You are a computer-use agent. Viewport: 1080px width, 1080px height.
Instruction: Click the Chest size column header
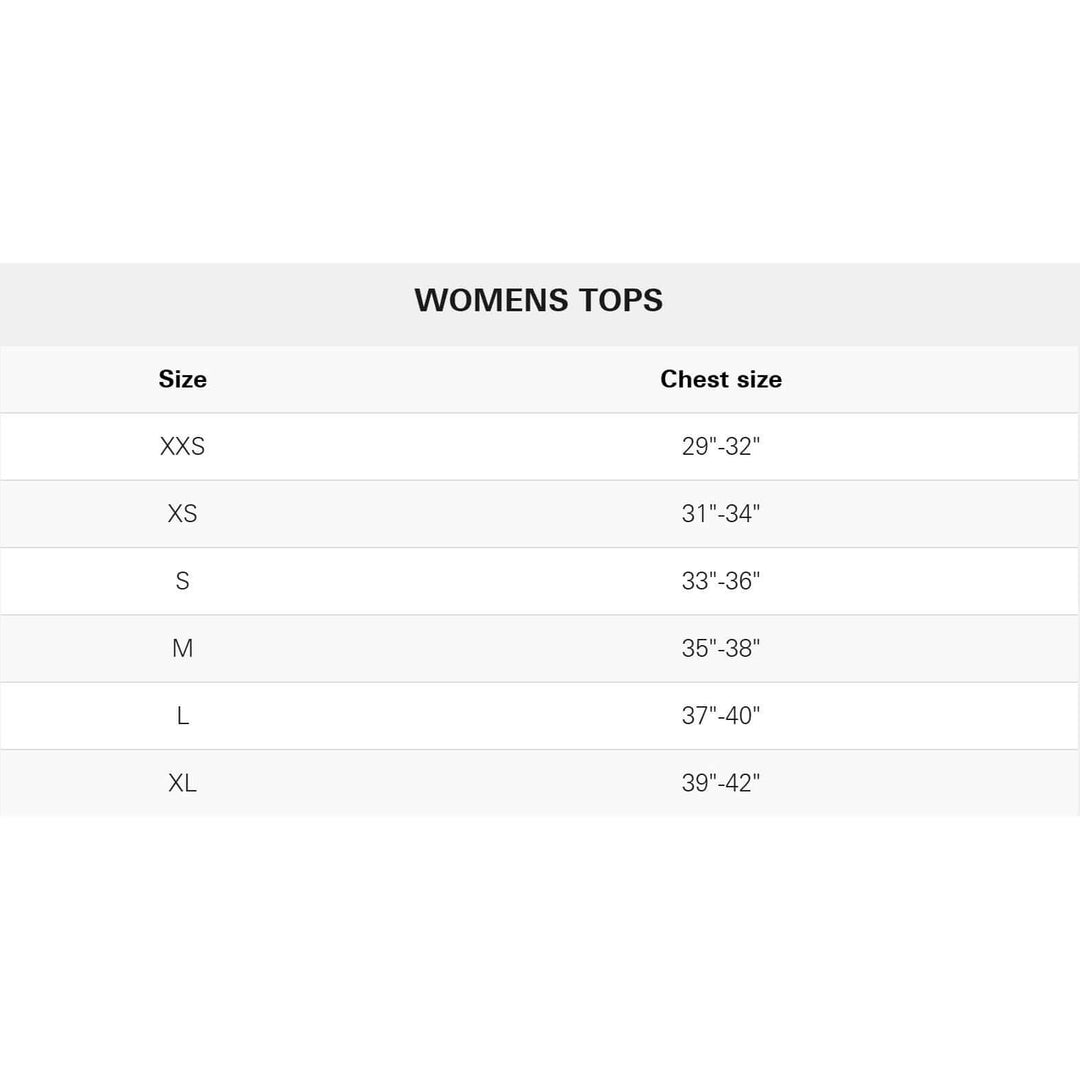coord(721,379)
